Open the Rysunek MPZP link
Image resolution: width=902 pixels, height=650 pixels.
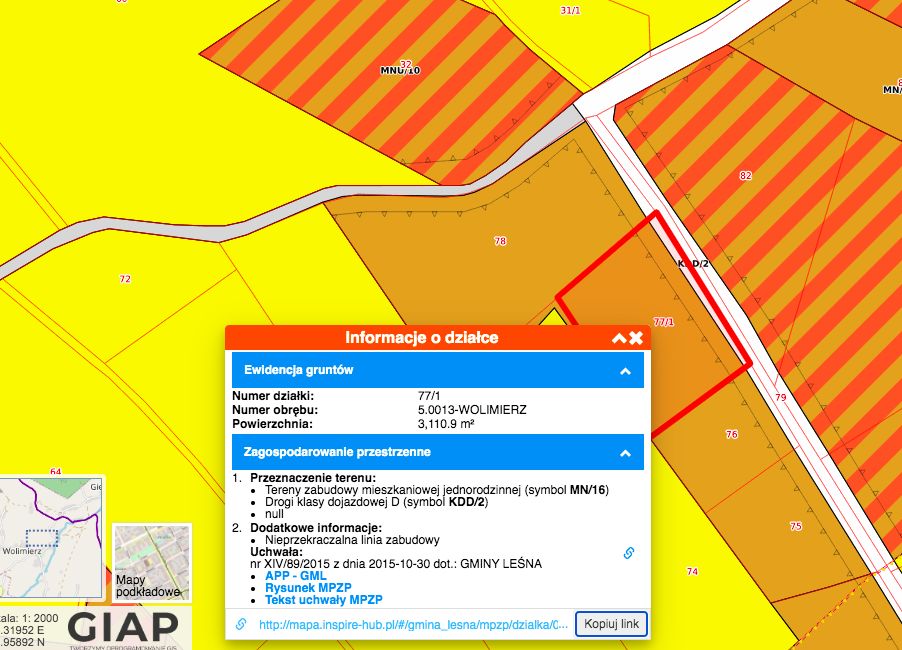click(x=308, y=588)
